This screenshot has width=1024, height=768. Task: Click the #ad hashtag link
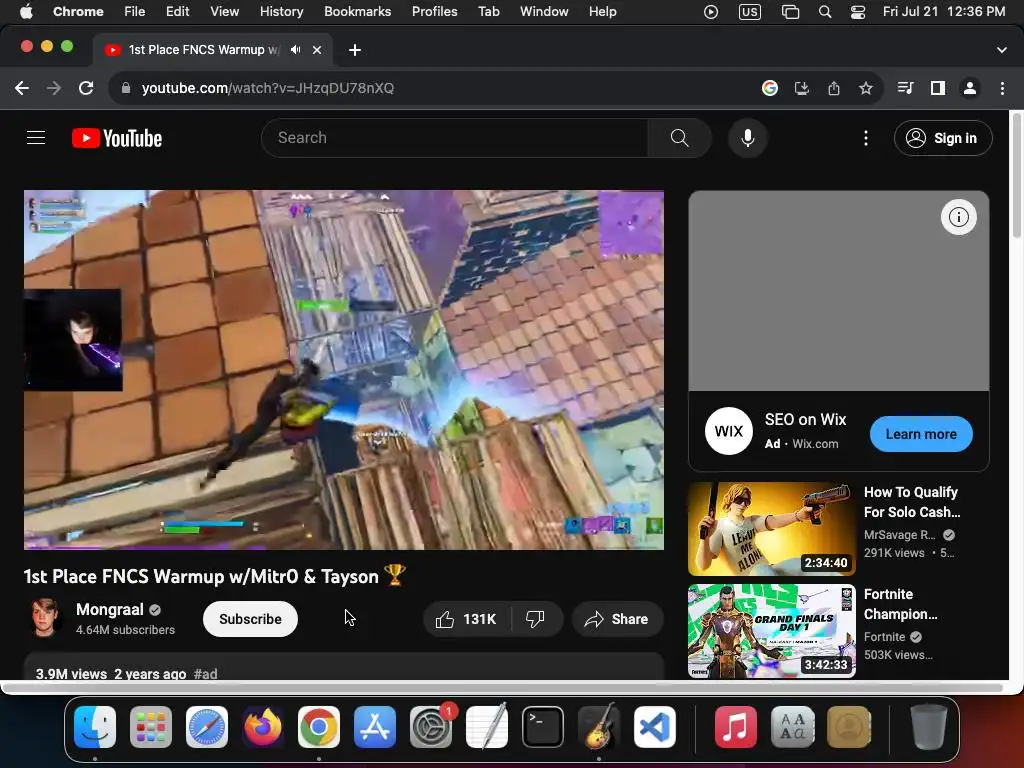click(206, 673)
